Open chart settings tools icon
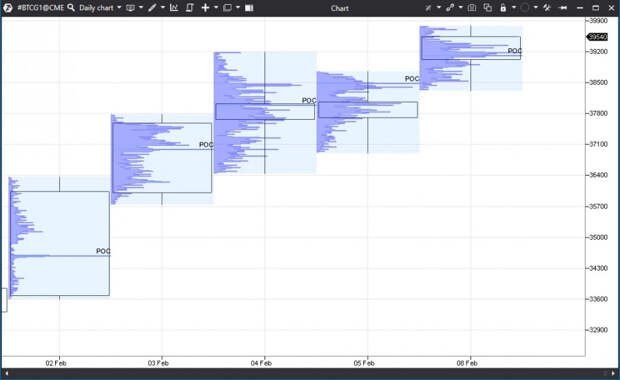 [547, 8]
